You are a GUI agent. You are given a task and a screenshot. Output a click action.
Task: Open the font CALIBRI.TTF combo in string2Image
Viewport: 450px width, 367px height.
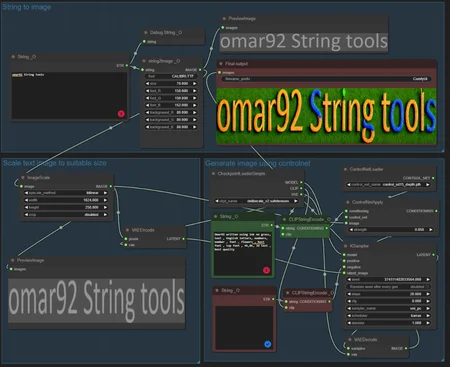coord(171,76)
